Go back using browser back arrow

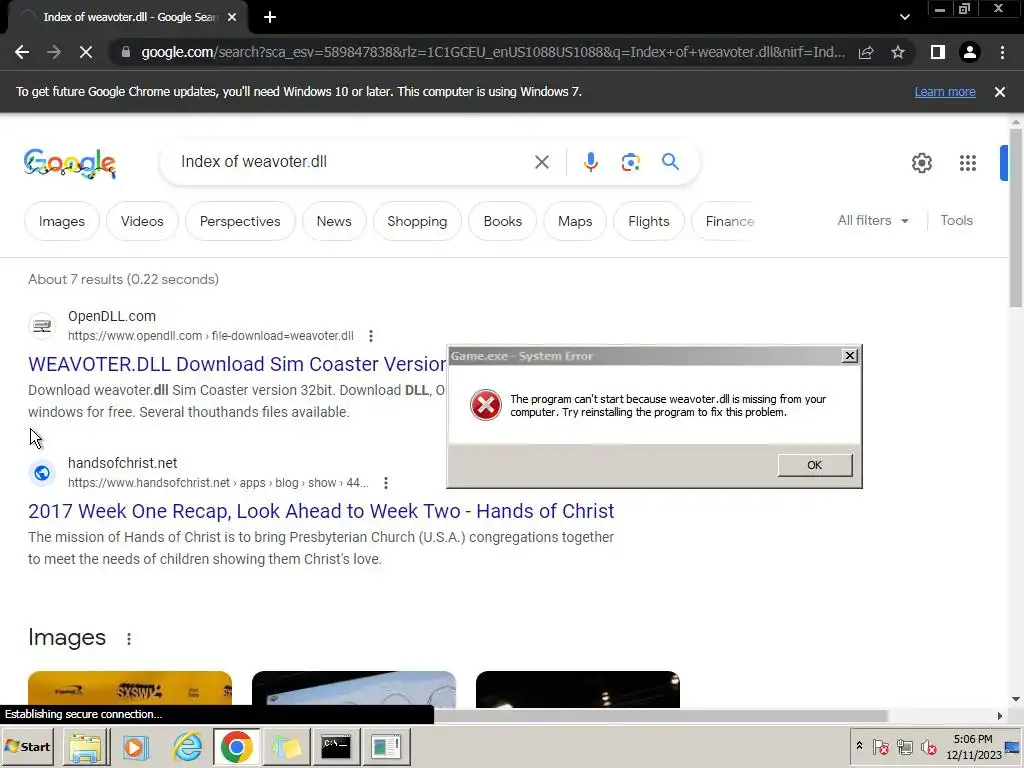coord(22,52)
